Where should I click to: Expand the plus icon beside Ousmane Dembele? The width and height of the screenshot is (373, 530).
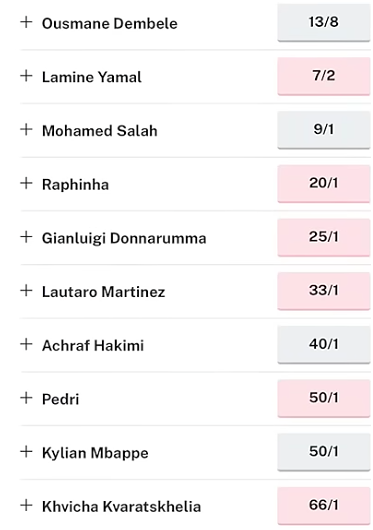tap(26, 22)
